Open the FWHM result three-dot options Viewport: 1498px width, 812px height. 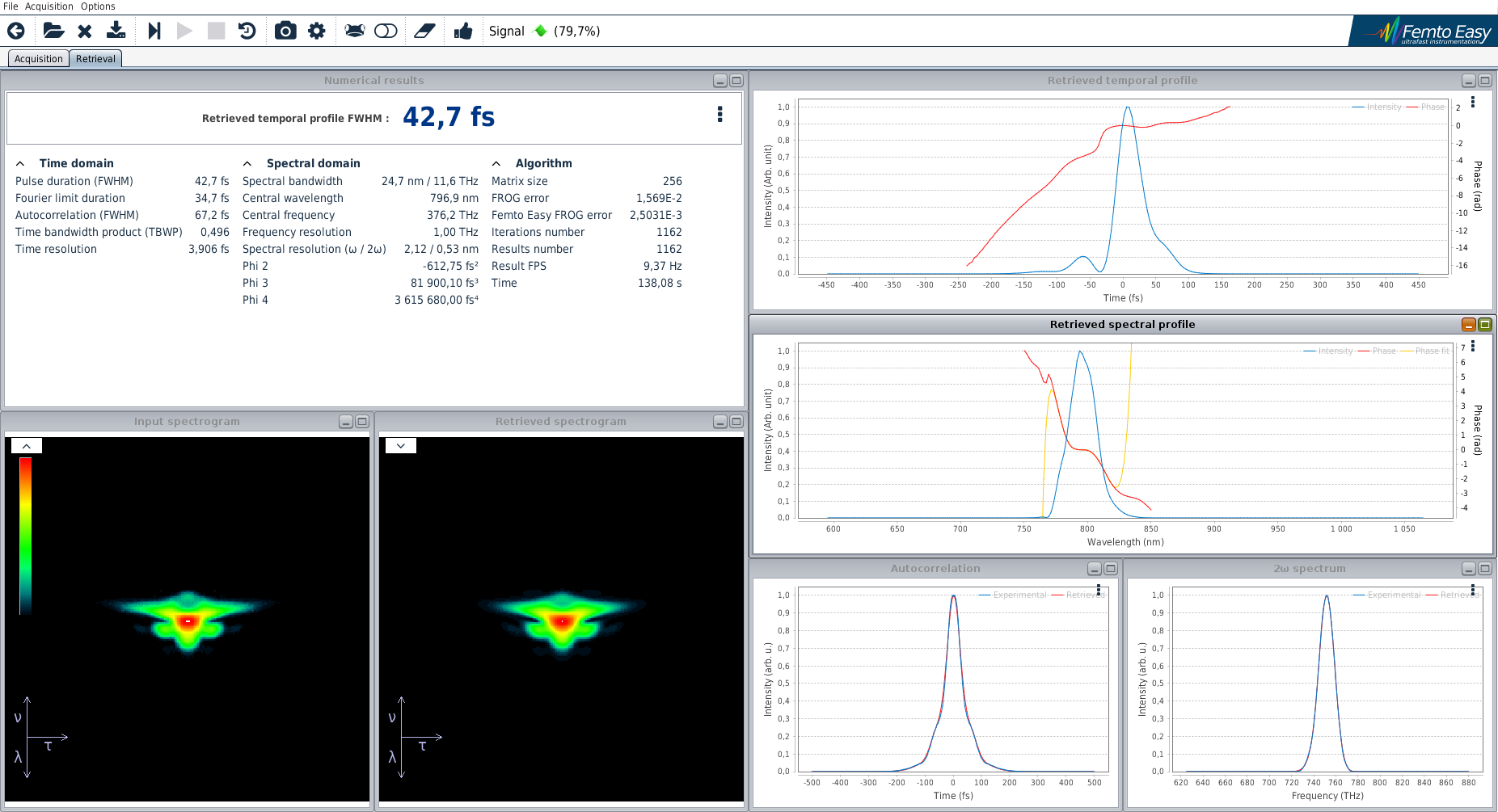pos(719,115)
